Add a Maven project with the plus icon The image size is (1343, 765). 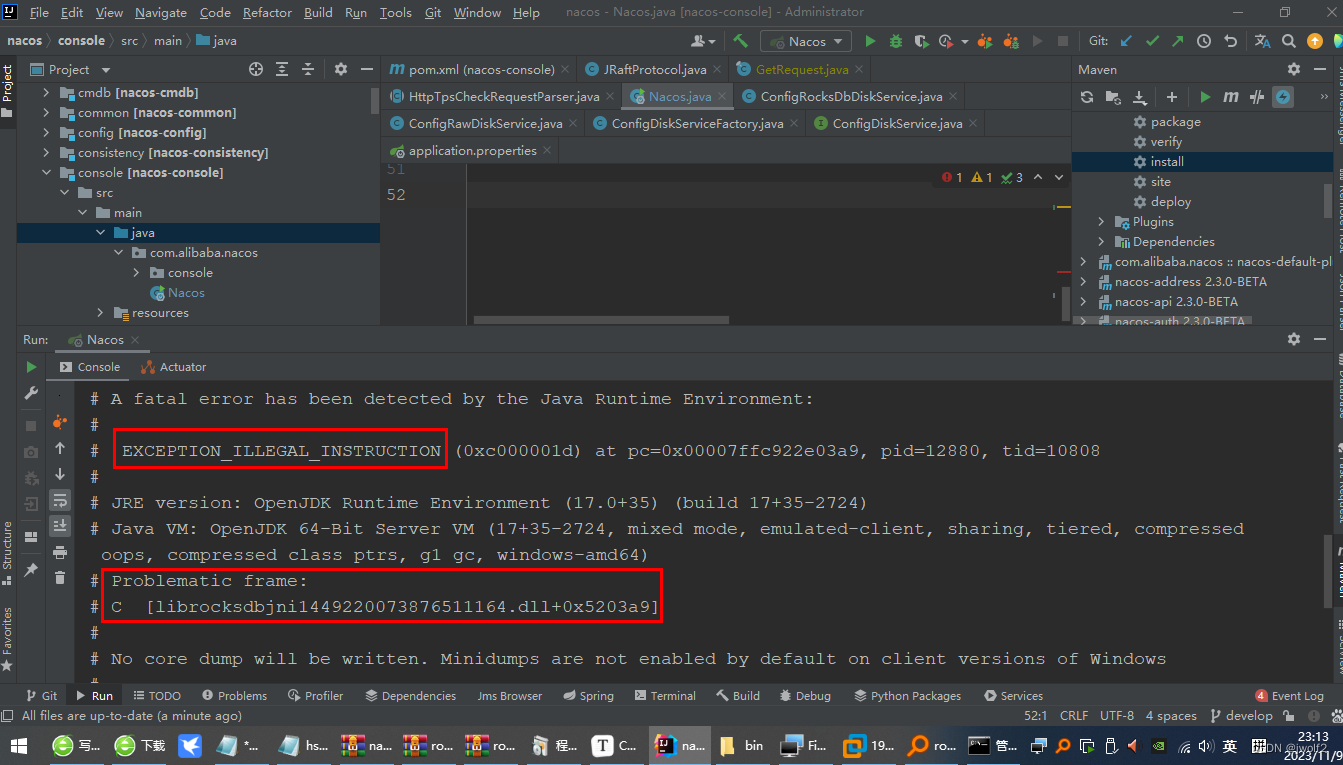pyautogui.click(x=1172, y=97)
